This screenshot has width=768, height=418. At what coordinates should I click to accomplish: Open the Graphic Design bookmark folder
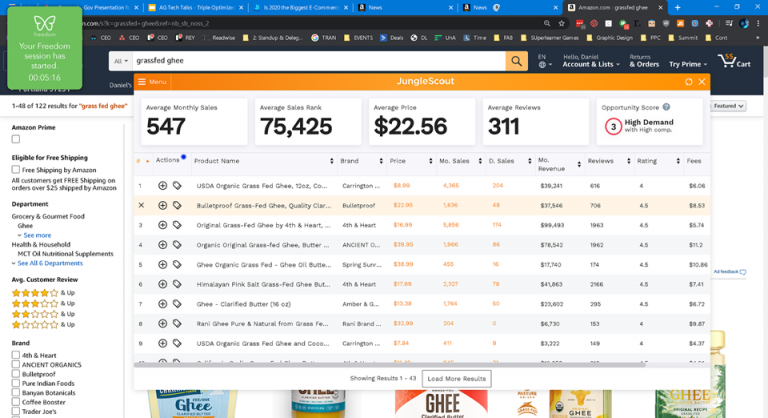(610, 38)
